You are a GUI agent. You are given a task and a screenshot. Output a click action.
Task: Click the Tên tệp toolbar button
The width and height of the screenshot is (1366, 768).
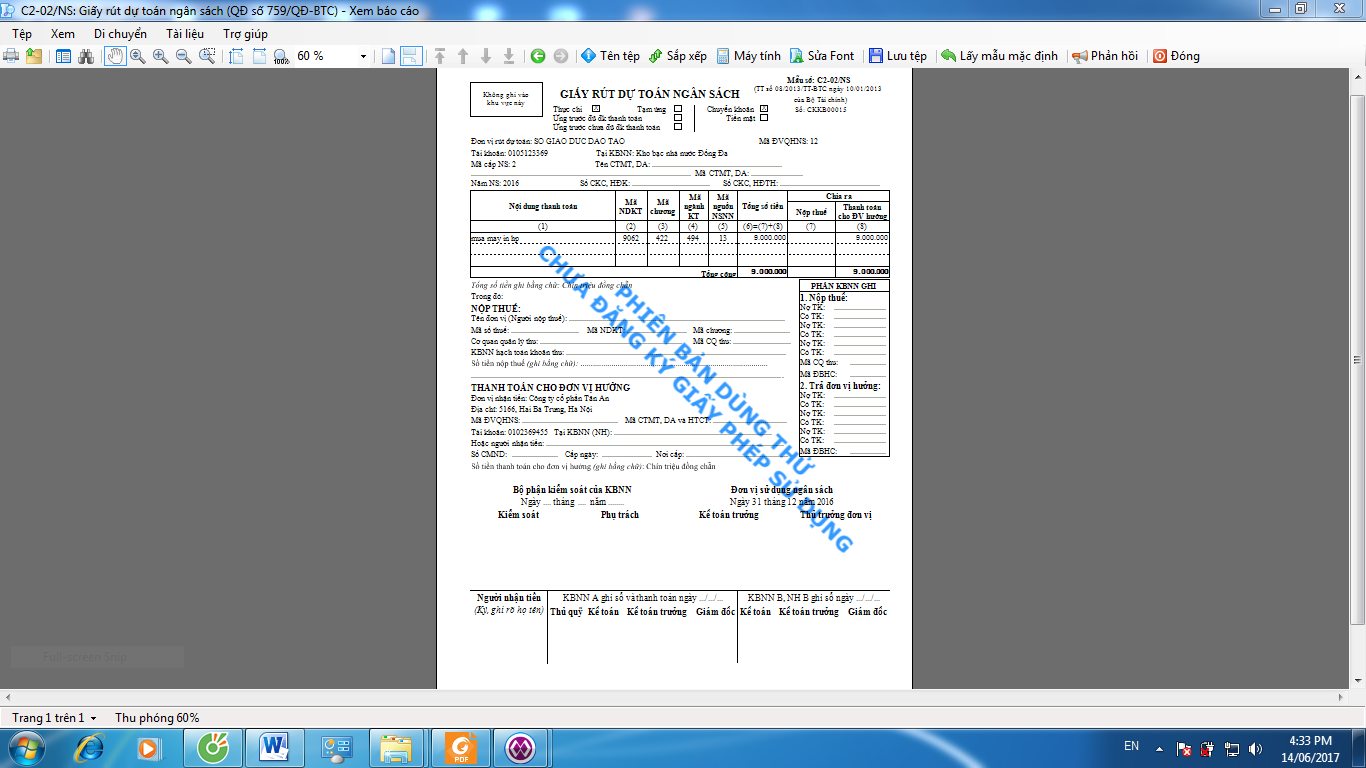[x=610, y=56]
